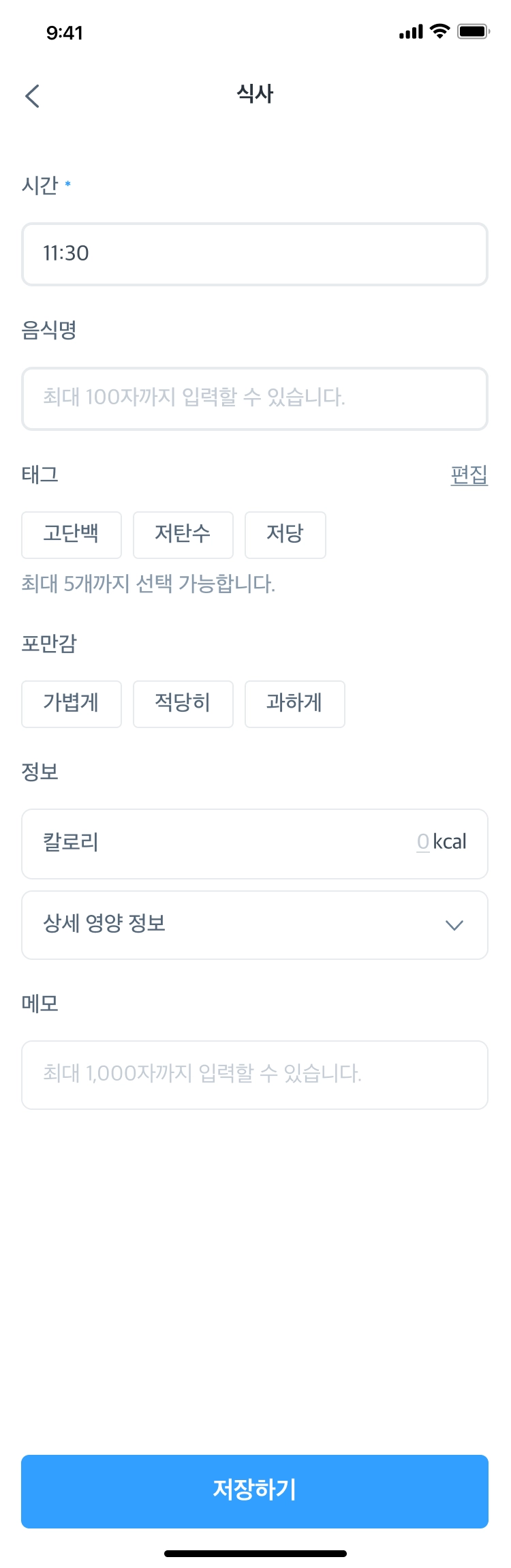Select the 고단백 tag chip
This screenshot has width=511, height=1568.
click(72, 534)
